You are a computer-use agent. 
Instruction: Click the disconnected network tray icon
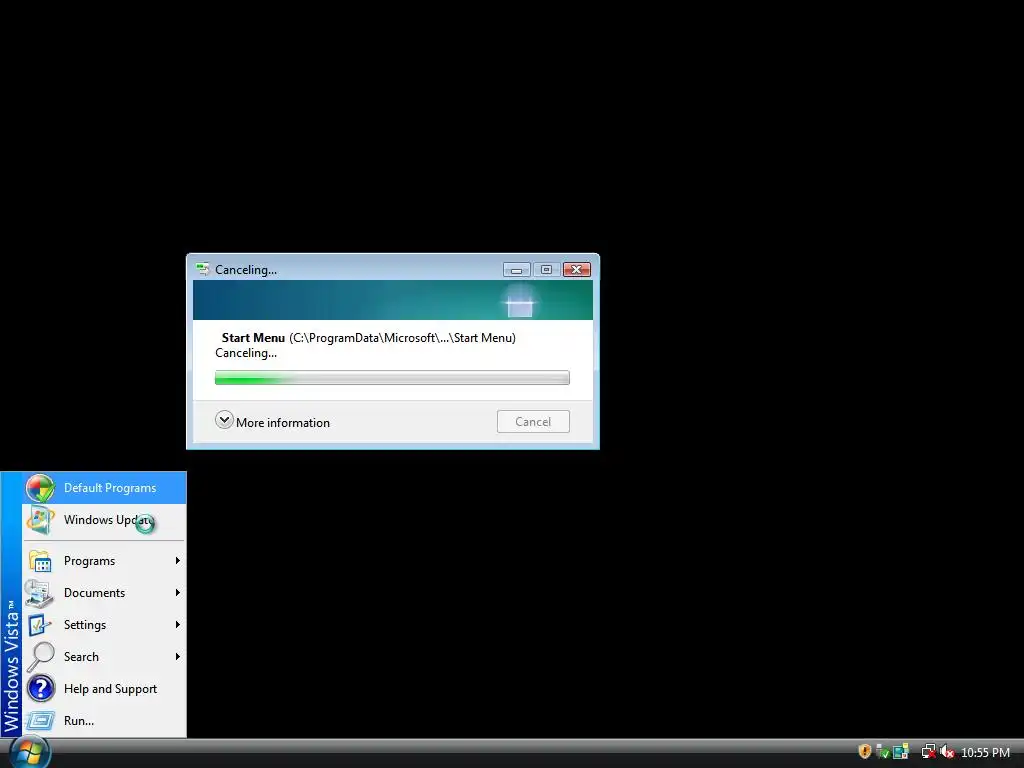pos(928,752)
